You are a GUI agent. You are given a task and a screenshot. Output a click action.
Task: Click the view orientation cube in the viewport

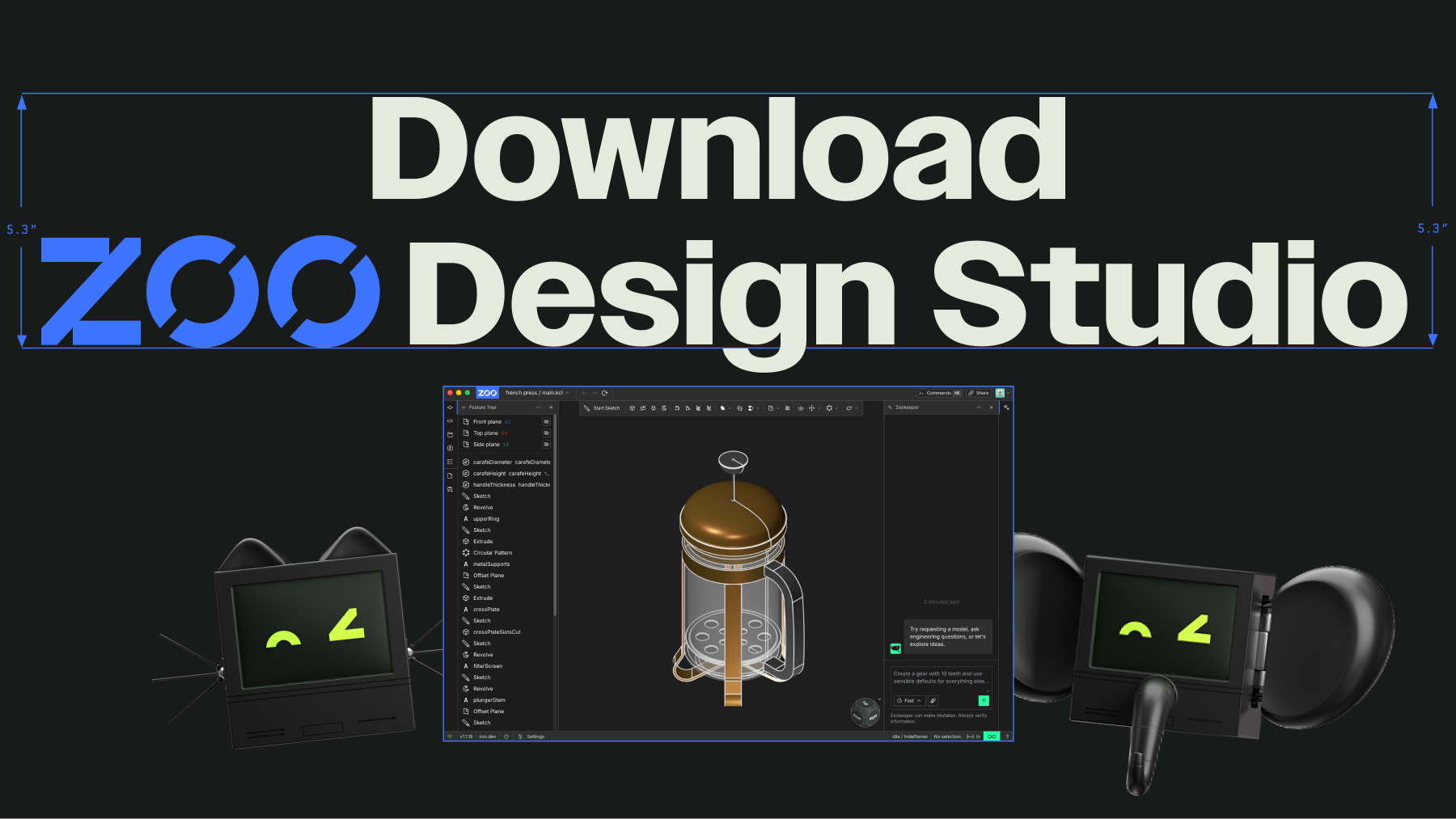pos(865,712)
